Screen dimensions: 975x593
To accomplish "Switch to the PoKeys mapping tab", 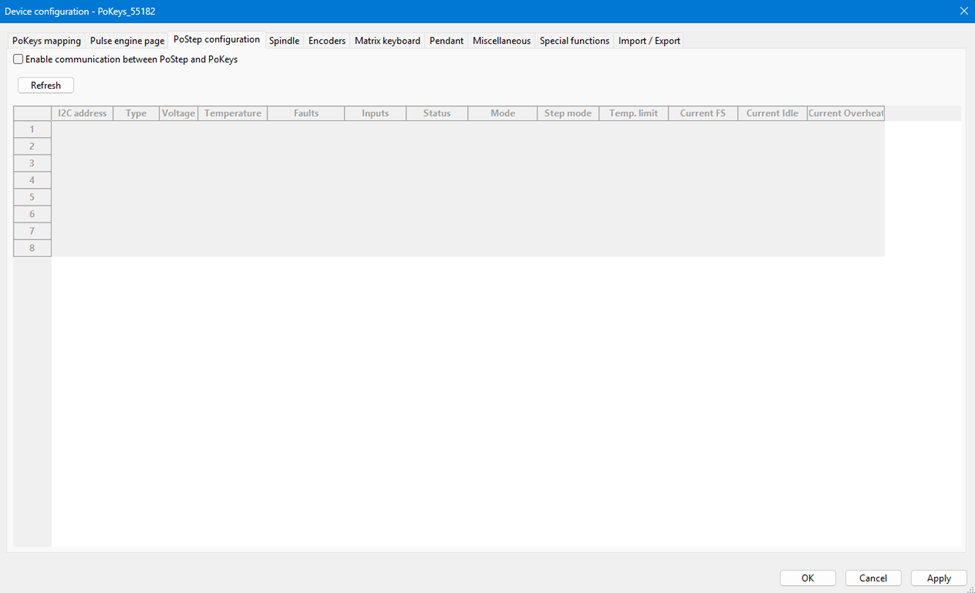I will pos(46,41).
